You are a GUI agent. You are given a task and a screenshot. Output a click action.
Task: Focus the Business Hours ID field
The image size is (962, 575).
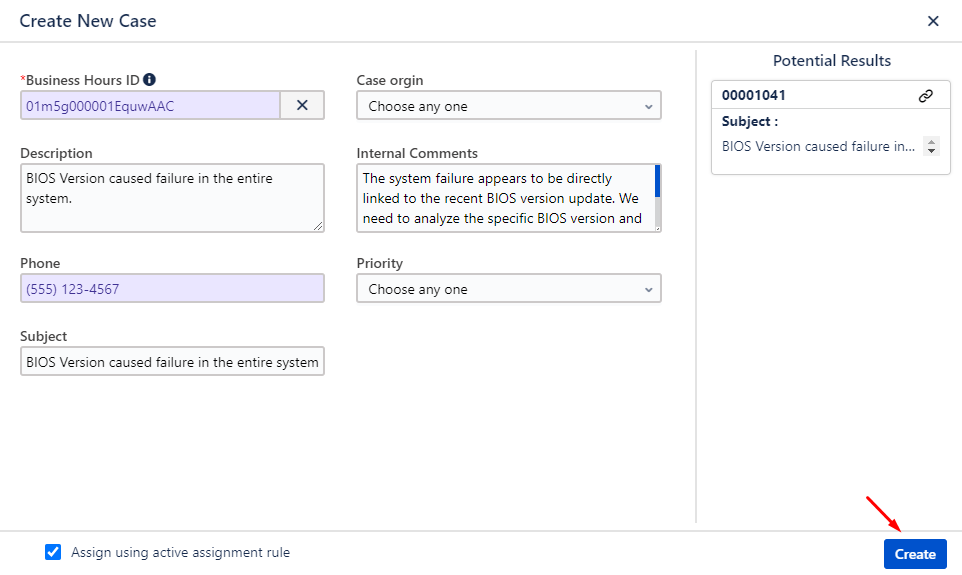(x=150, y=106)
